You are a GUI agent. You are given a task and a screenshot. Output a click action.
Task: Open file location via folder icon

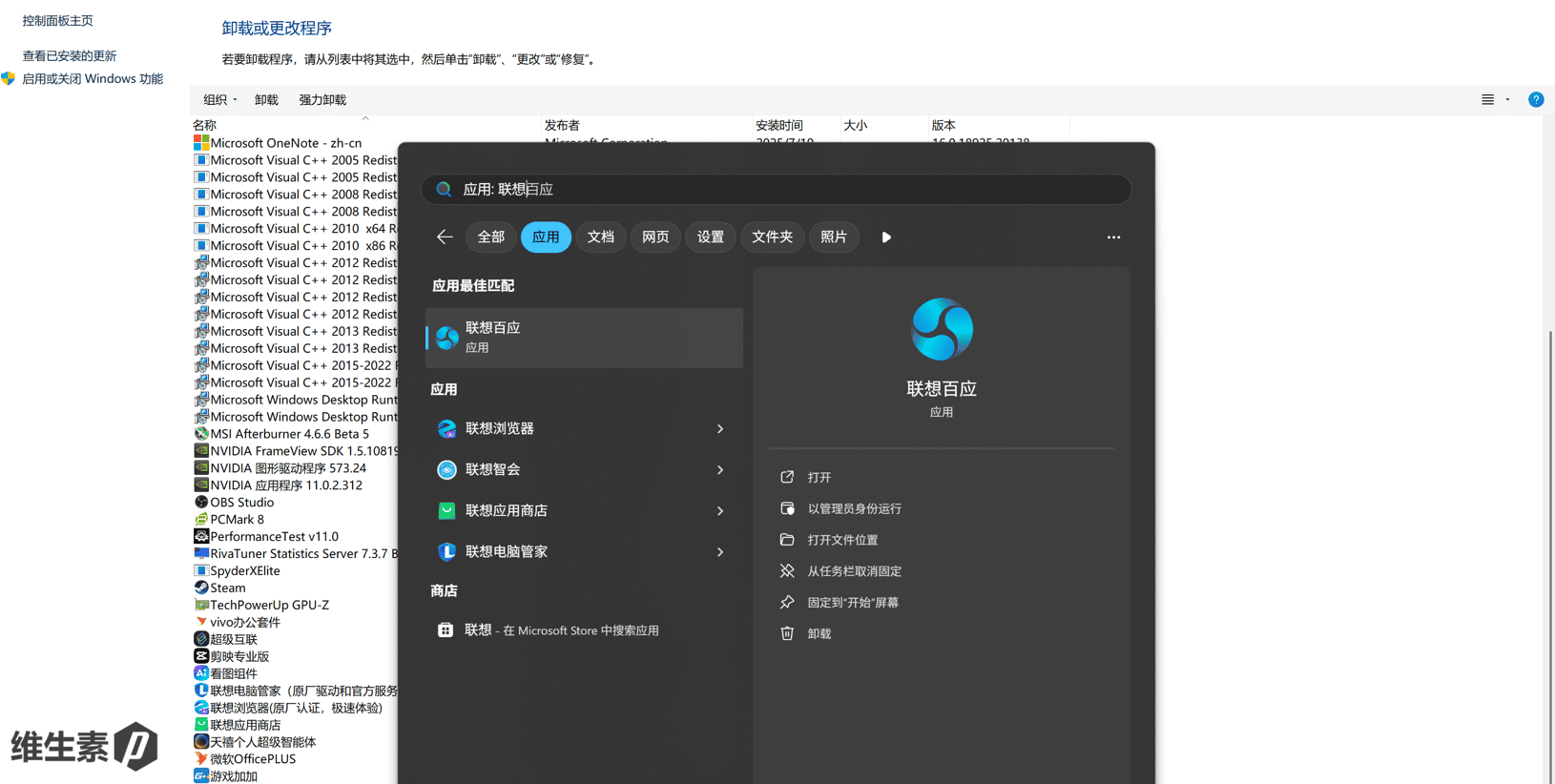(787, 540)
